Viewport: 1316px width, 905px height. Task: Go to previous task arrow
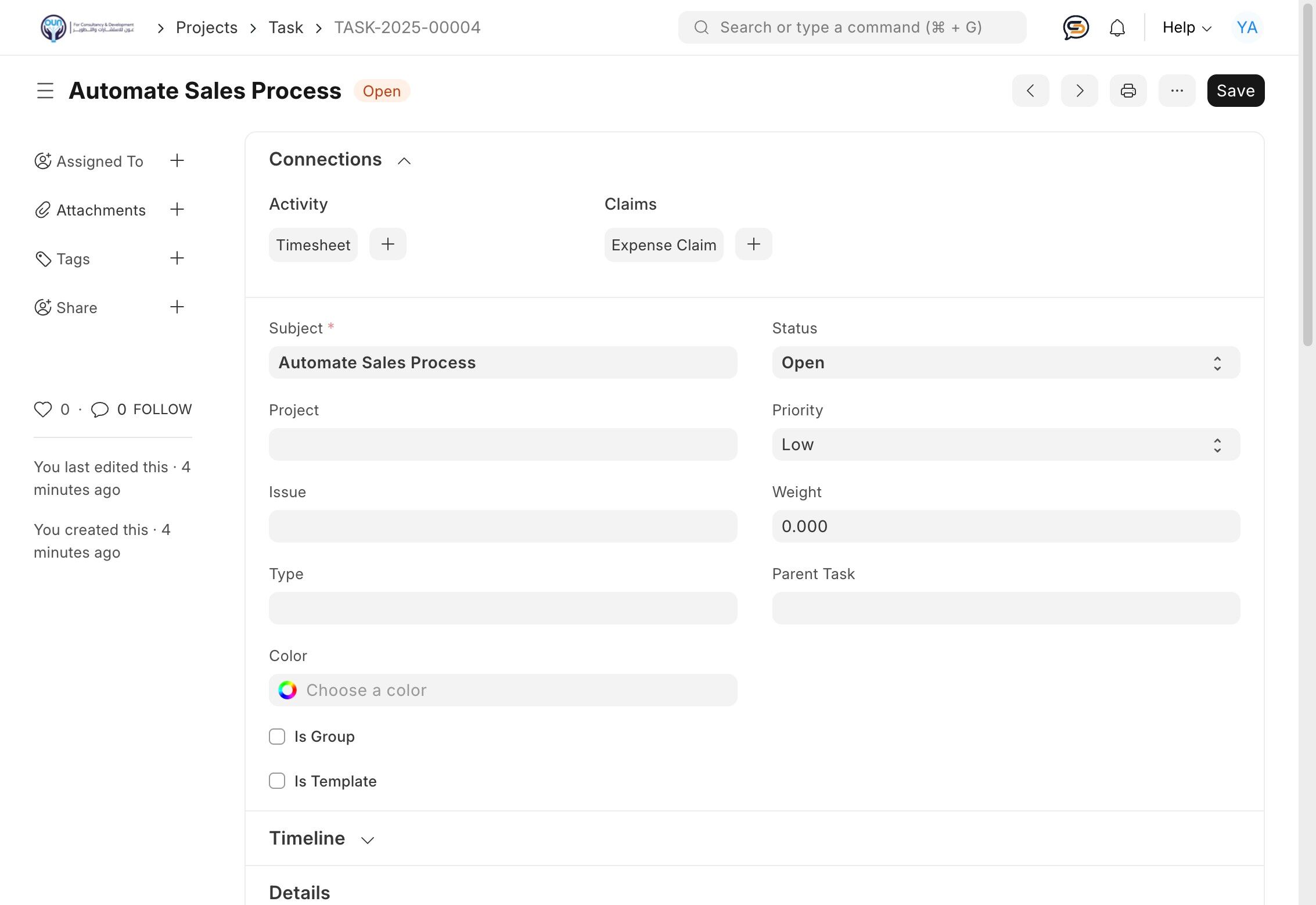pyautogui.click(x=1030, y=91)
